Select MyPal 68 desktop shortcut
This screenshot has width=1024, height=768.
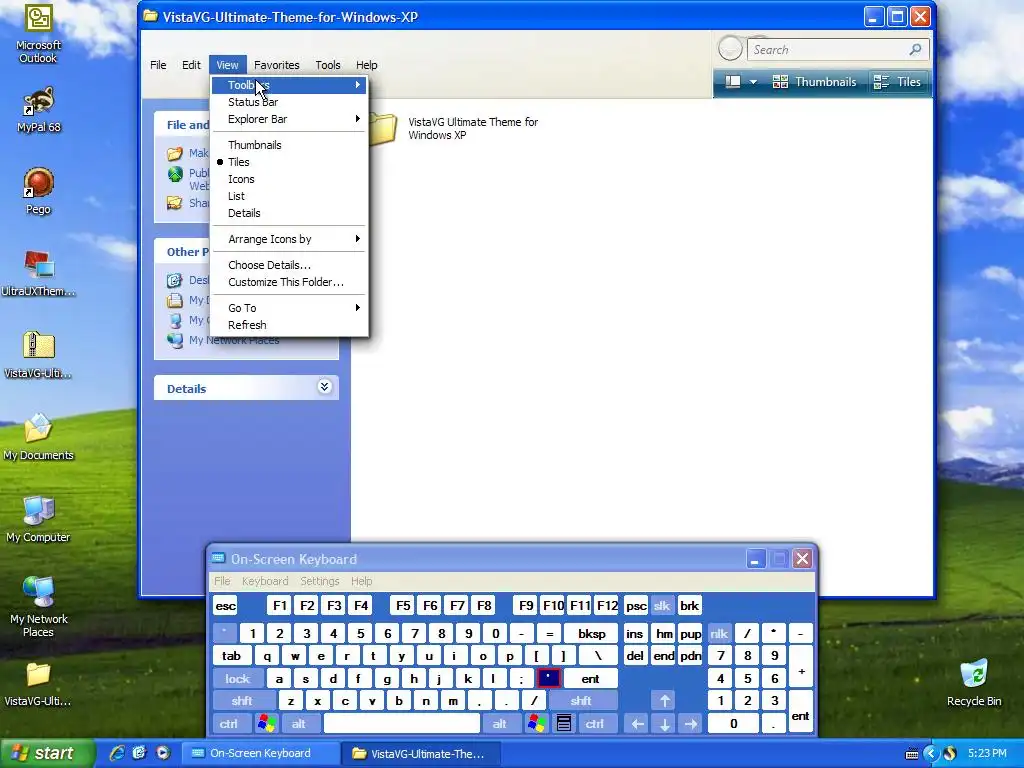pos(38,110)
